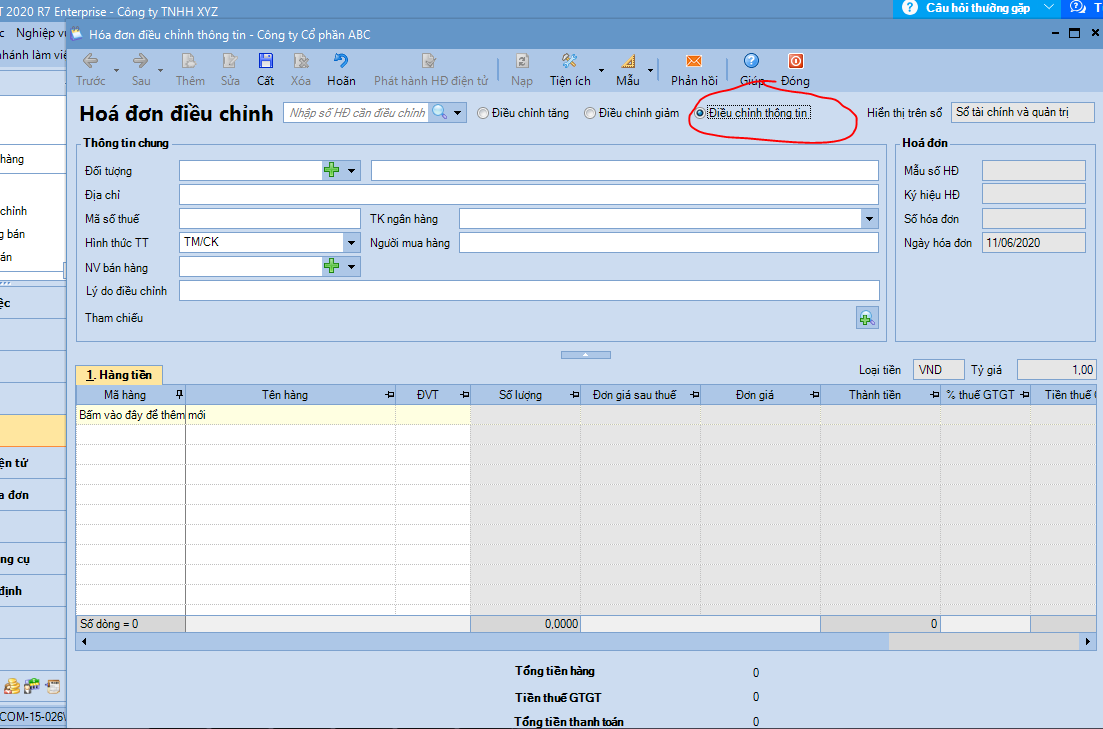Expand the Đối tượng dropdown
This screenshot has width=1103, height=729.
point(351,170)
